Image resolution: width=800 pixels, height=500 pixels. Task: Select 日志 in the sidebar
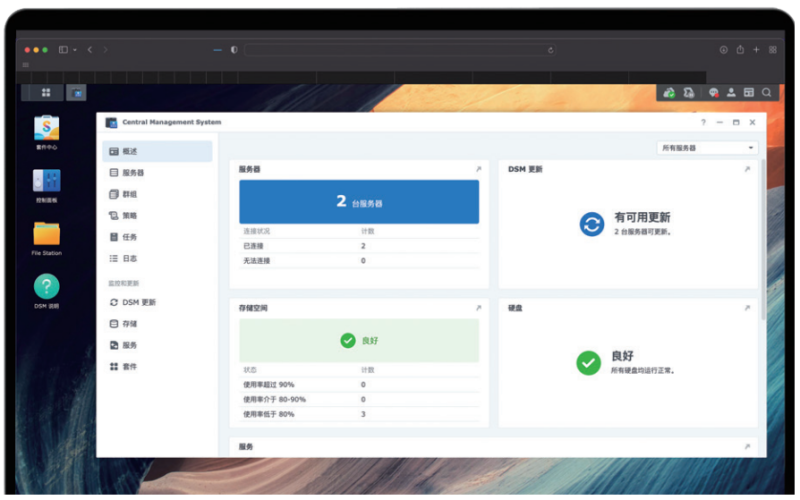[x=157, y=259]
